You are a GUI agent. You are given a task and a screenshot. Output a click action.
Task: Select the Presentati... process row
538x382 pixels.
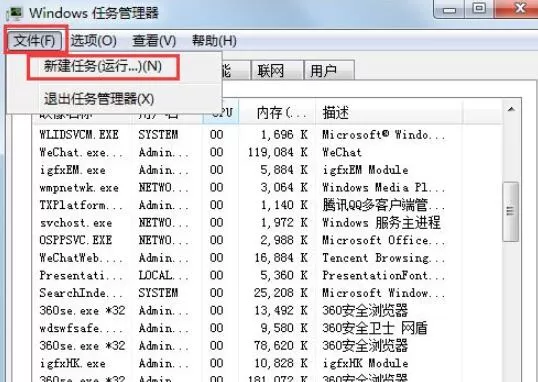pyautogui.click(x=268, y=275)
